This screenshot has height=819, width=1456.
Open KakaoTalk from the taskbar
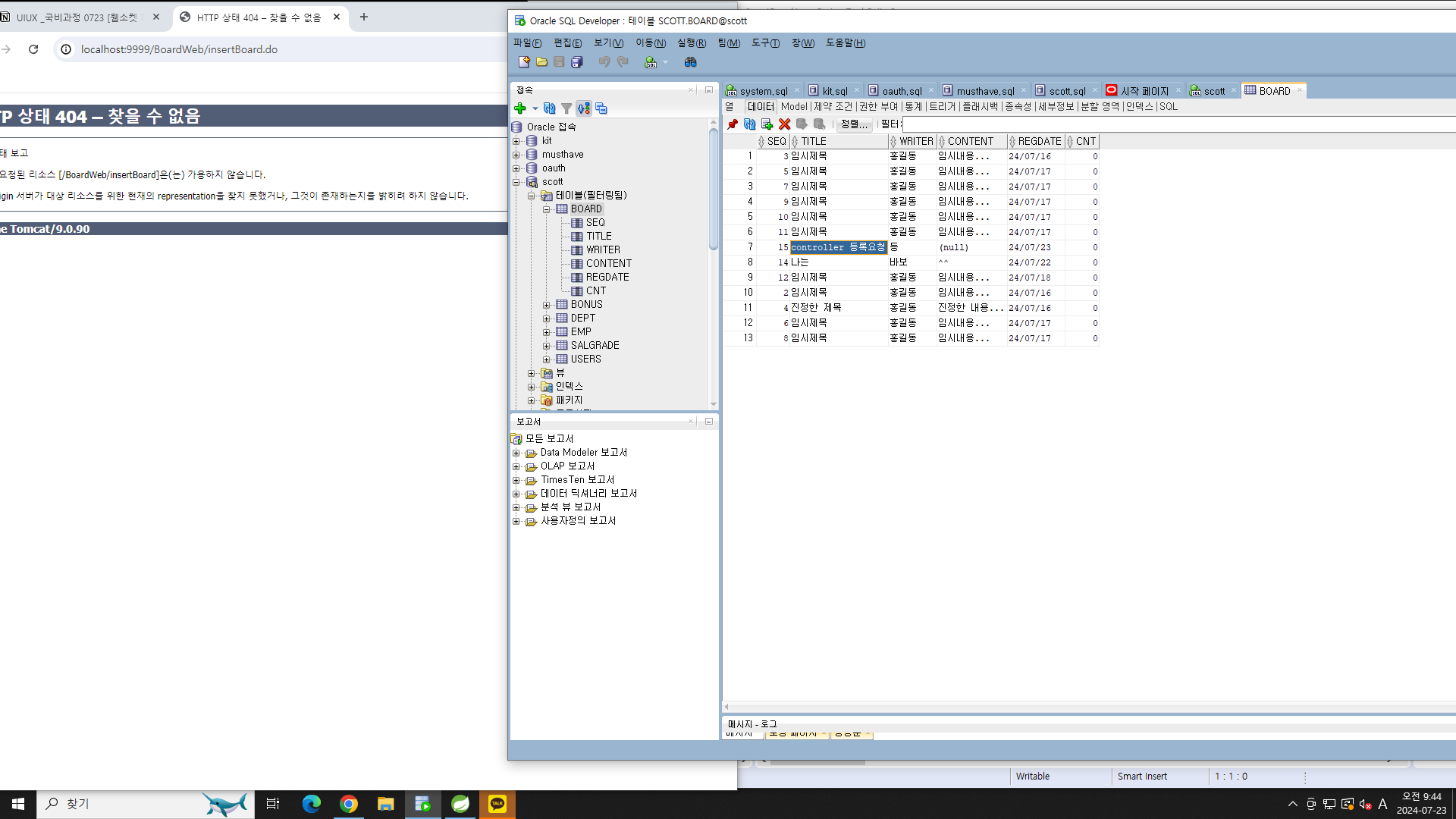(x=497, y=804)
